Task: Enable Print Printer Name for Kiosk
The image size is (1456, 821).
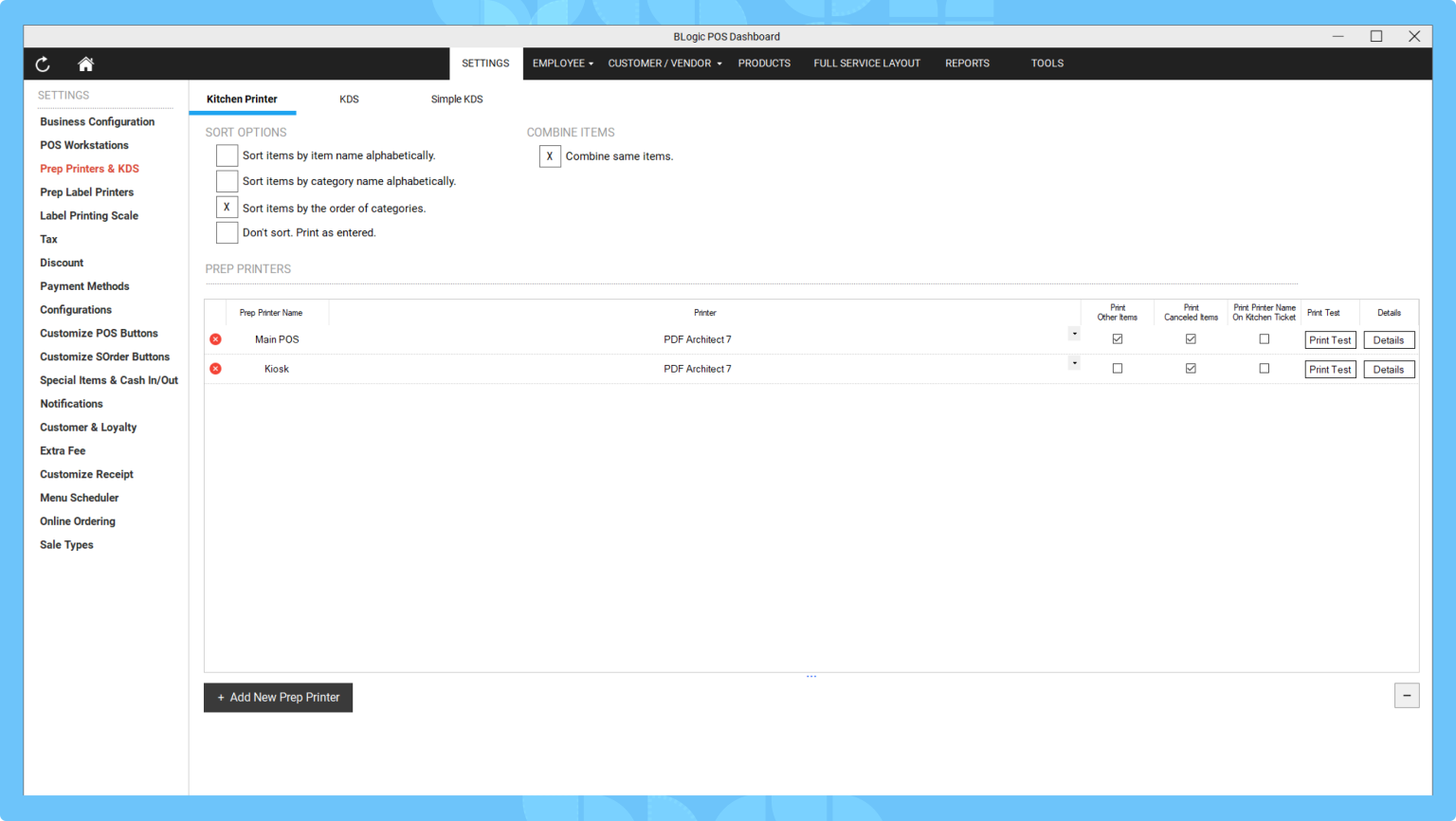Action: pos(1265,369)
